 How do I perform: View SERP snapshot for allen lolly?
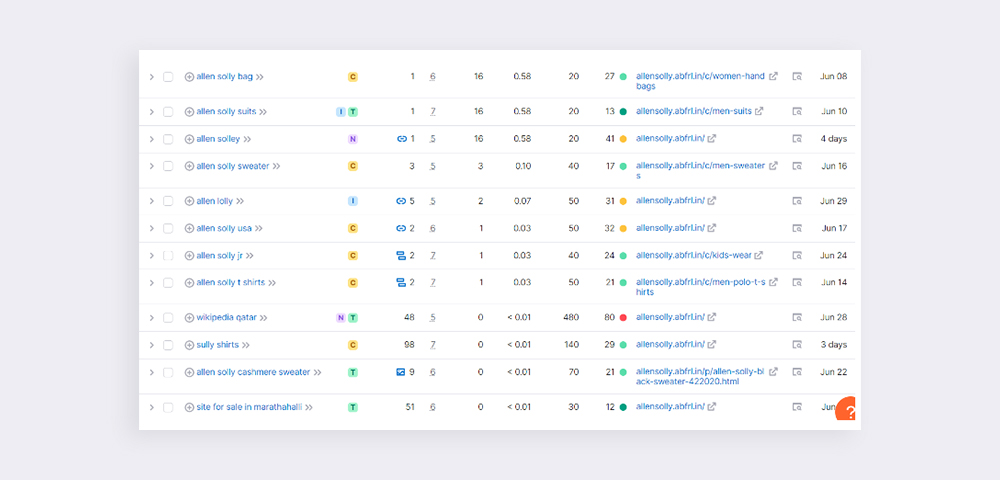pos(797,201)
